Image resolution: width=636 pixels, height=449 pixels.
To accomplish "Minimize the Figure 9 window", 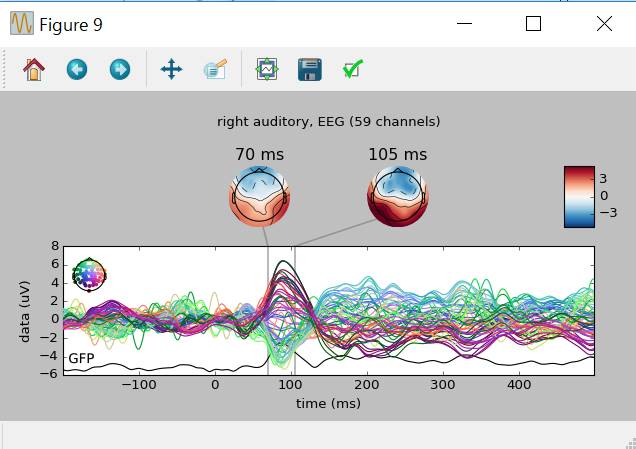I will [x=463, y=24].
